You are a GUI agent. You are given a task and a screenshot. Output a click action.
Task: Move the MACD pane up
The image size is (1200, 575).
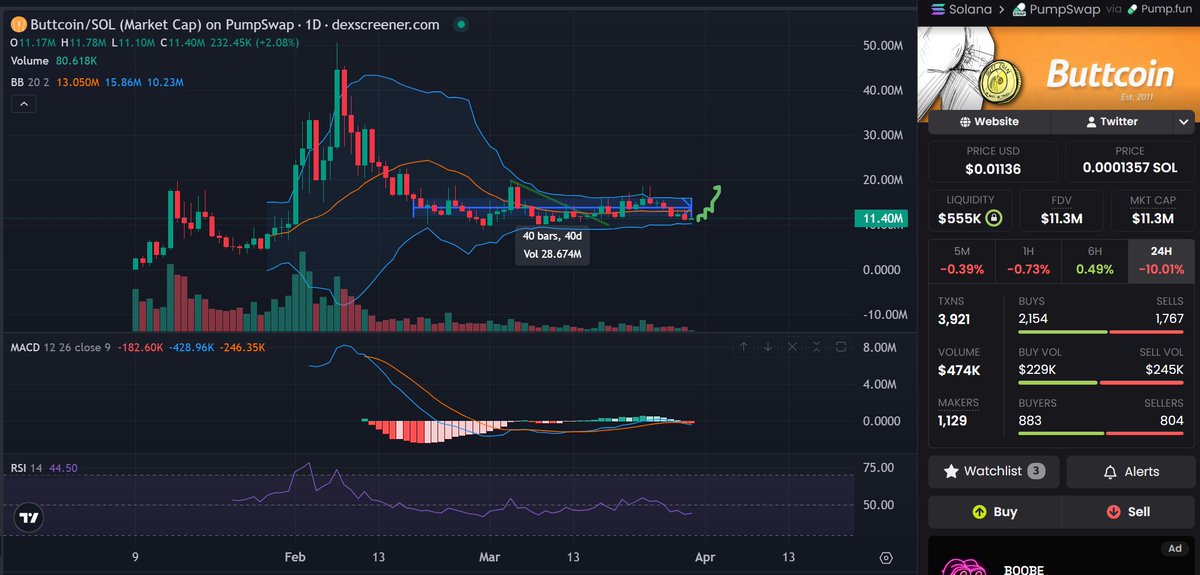(x=743, y=347)
